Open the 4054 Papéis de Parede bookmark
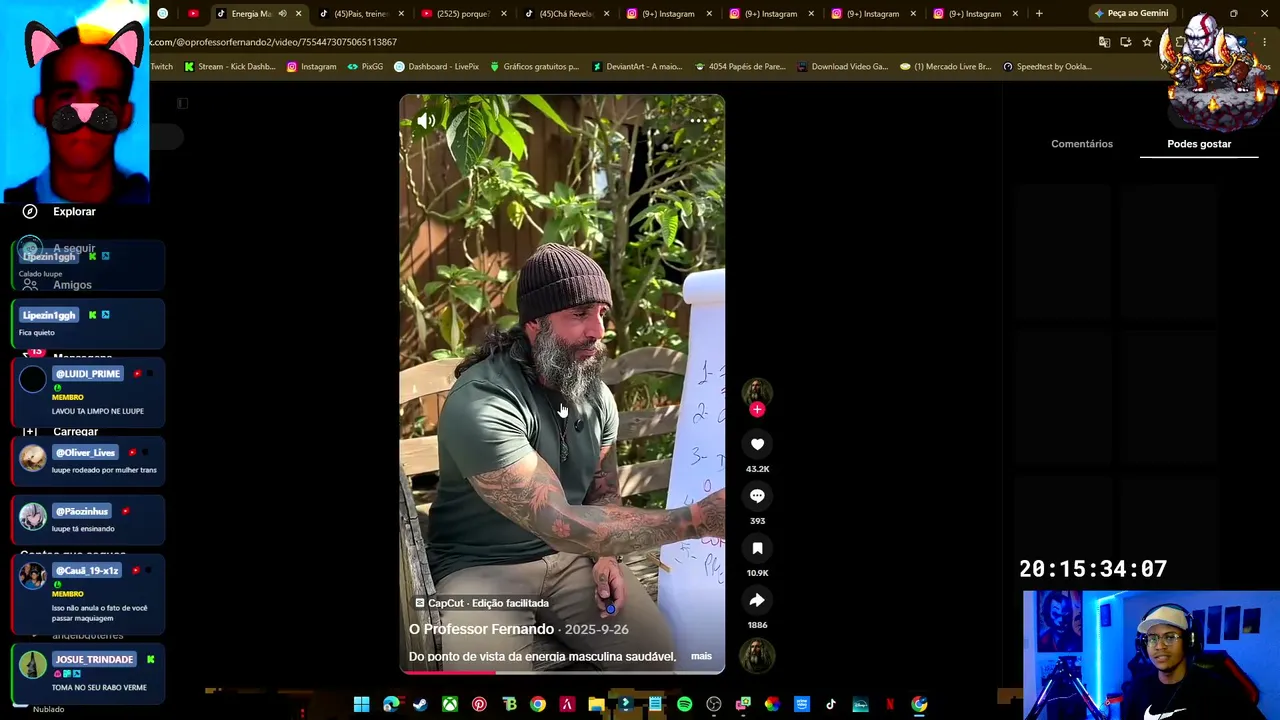 (x=740, y=67)
